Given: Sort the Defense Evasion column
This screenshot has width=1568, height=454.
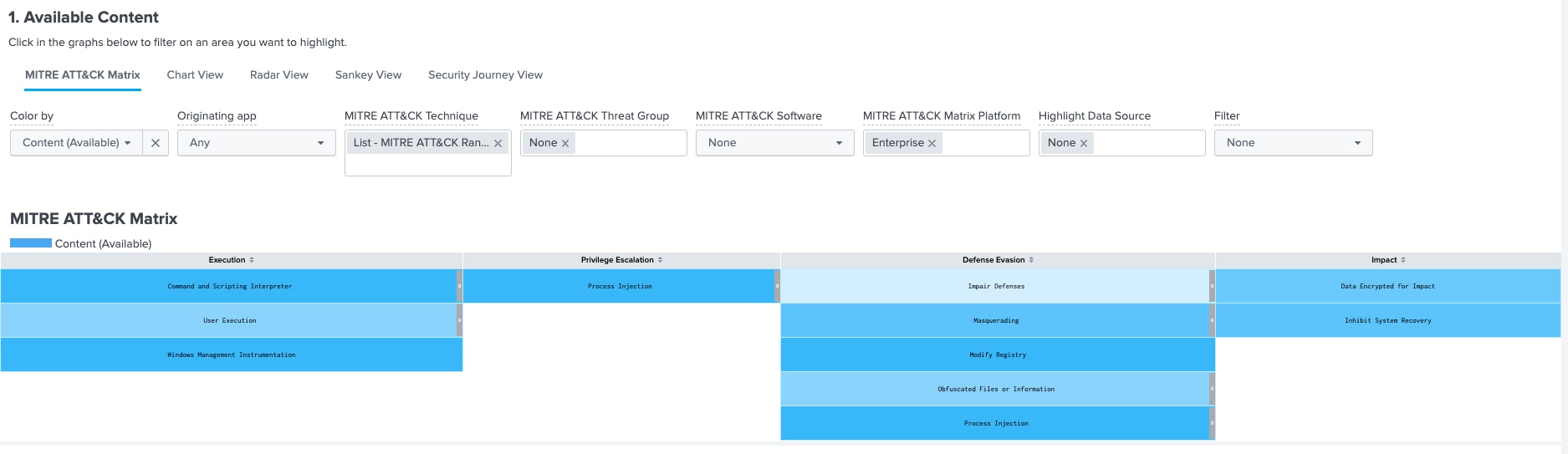Looking at the screenshot, I should (x=1031, y=260).
